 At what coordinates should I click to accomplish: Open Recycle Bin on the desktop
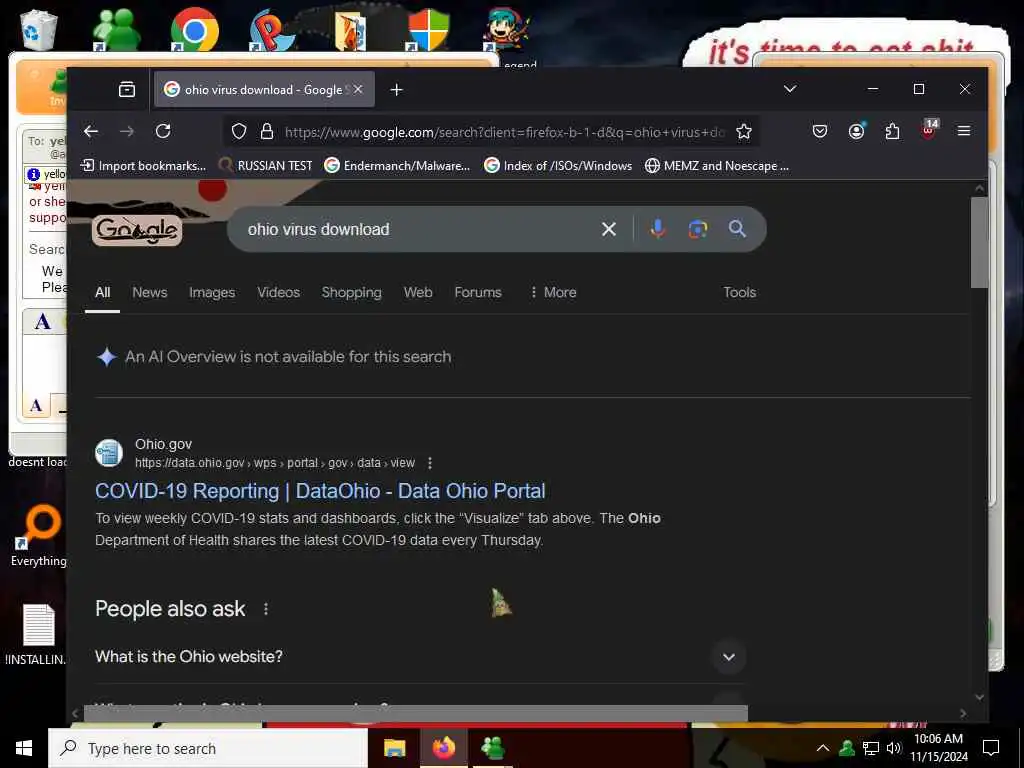point(39,29)
